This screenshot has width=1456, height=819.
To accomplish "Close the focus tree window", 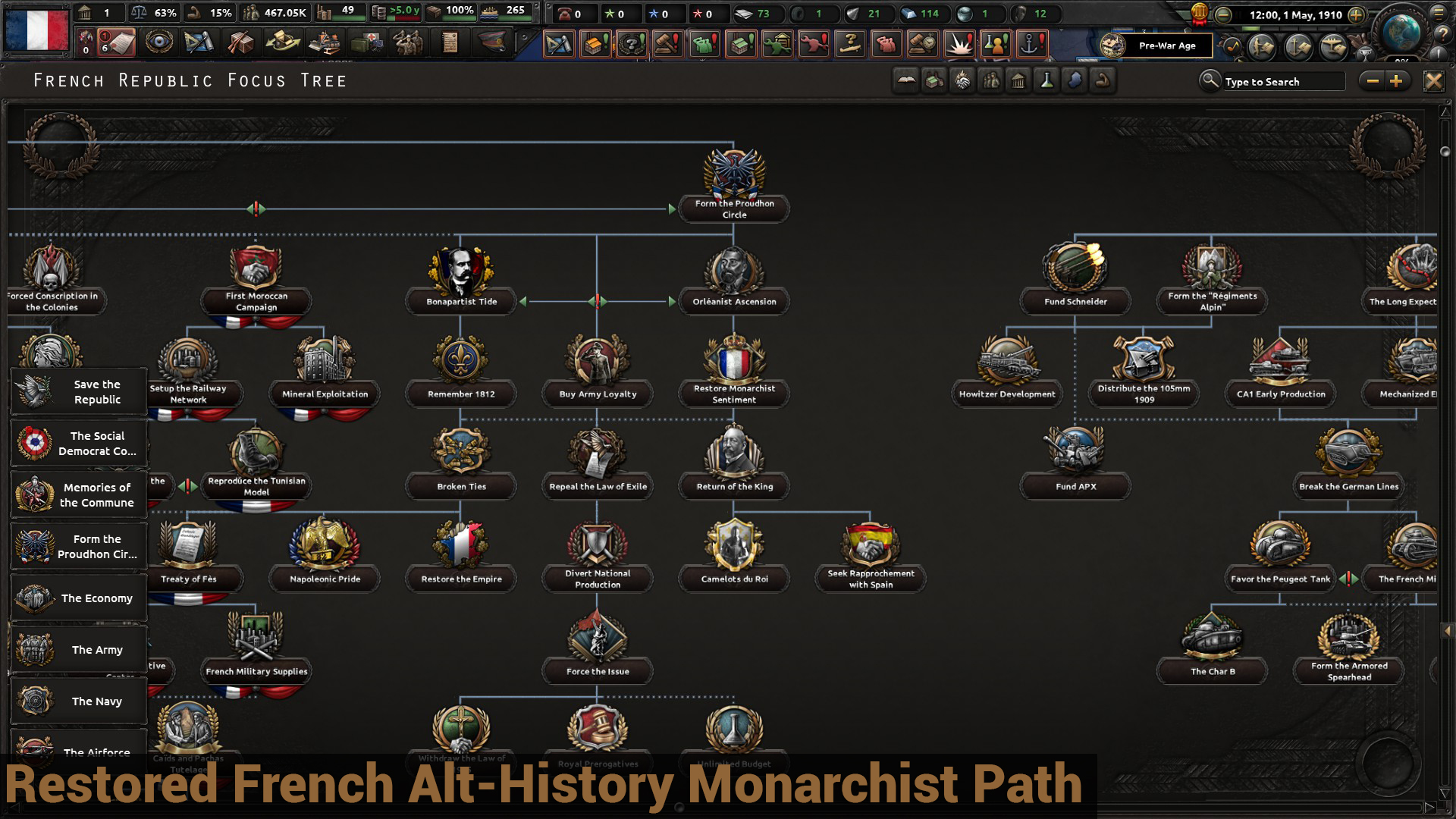I will tap(1433, 81).
